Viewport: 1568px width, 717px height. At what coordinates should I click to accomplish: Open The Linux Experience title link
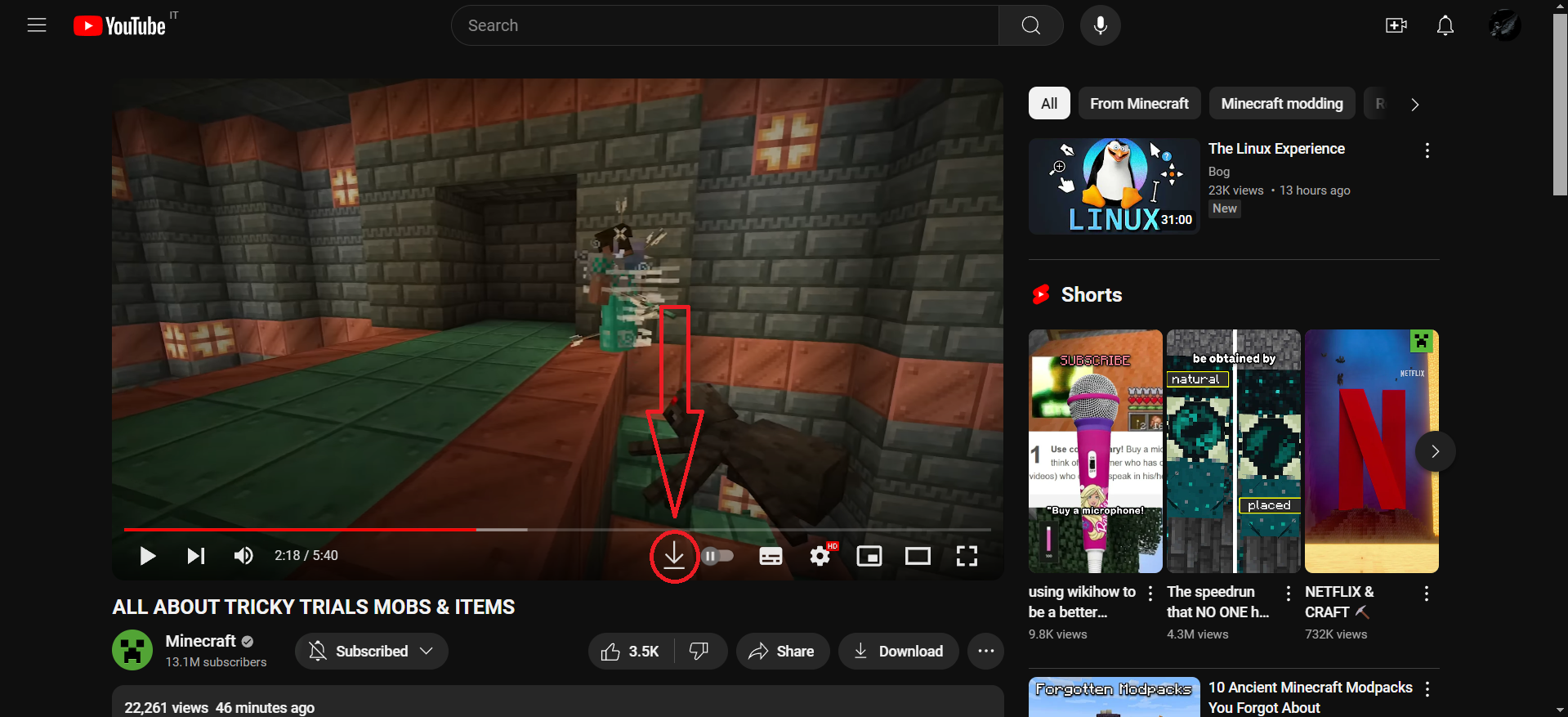[x=1276, y=149]
